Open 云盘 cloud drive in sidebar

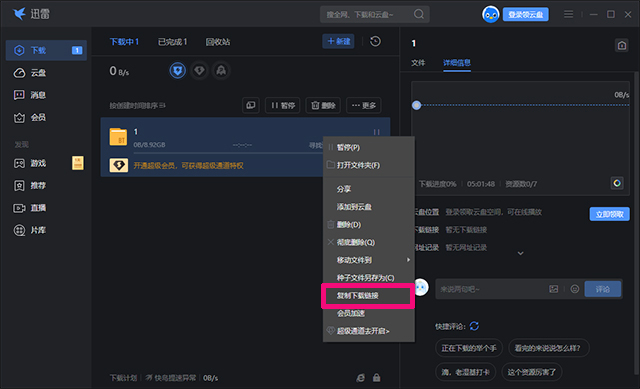(30, 73)
